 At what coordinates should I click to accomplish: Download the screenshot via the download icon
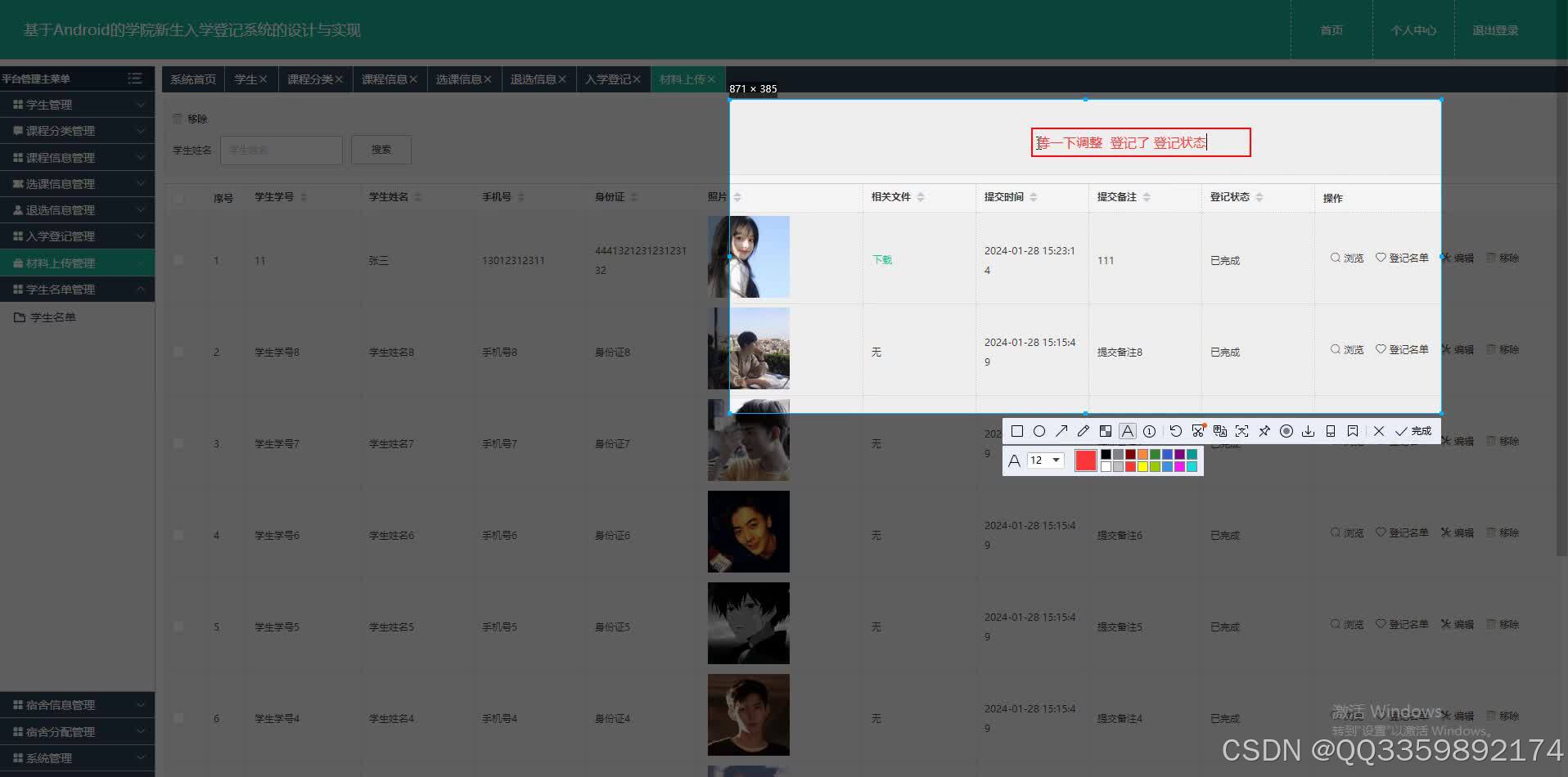(x=1308, y=431)
